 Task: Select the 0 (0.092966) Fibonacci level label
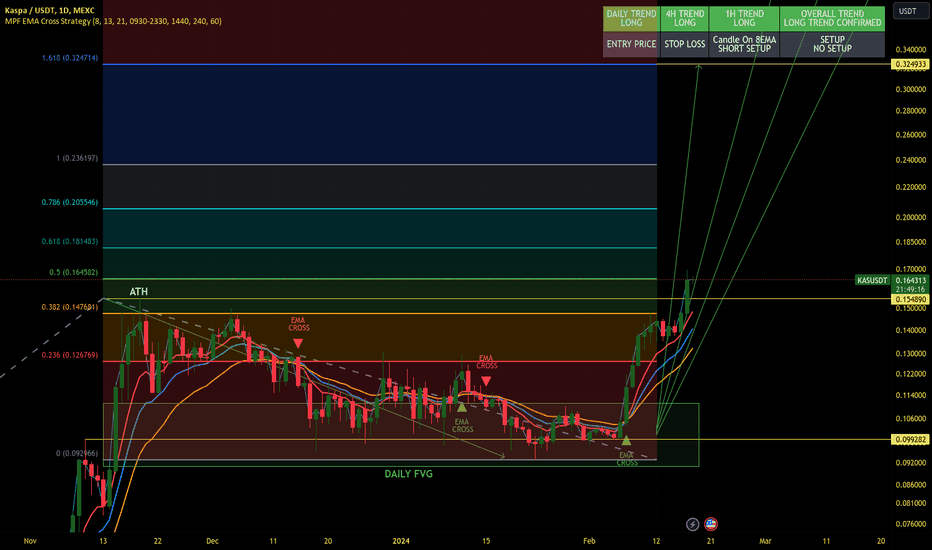77,453
